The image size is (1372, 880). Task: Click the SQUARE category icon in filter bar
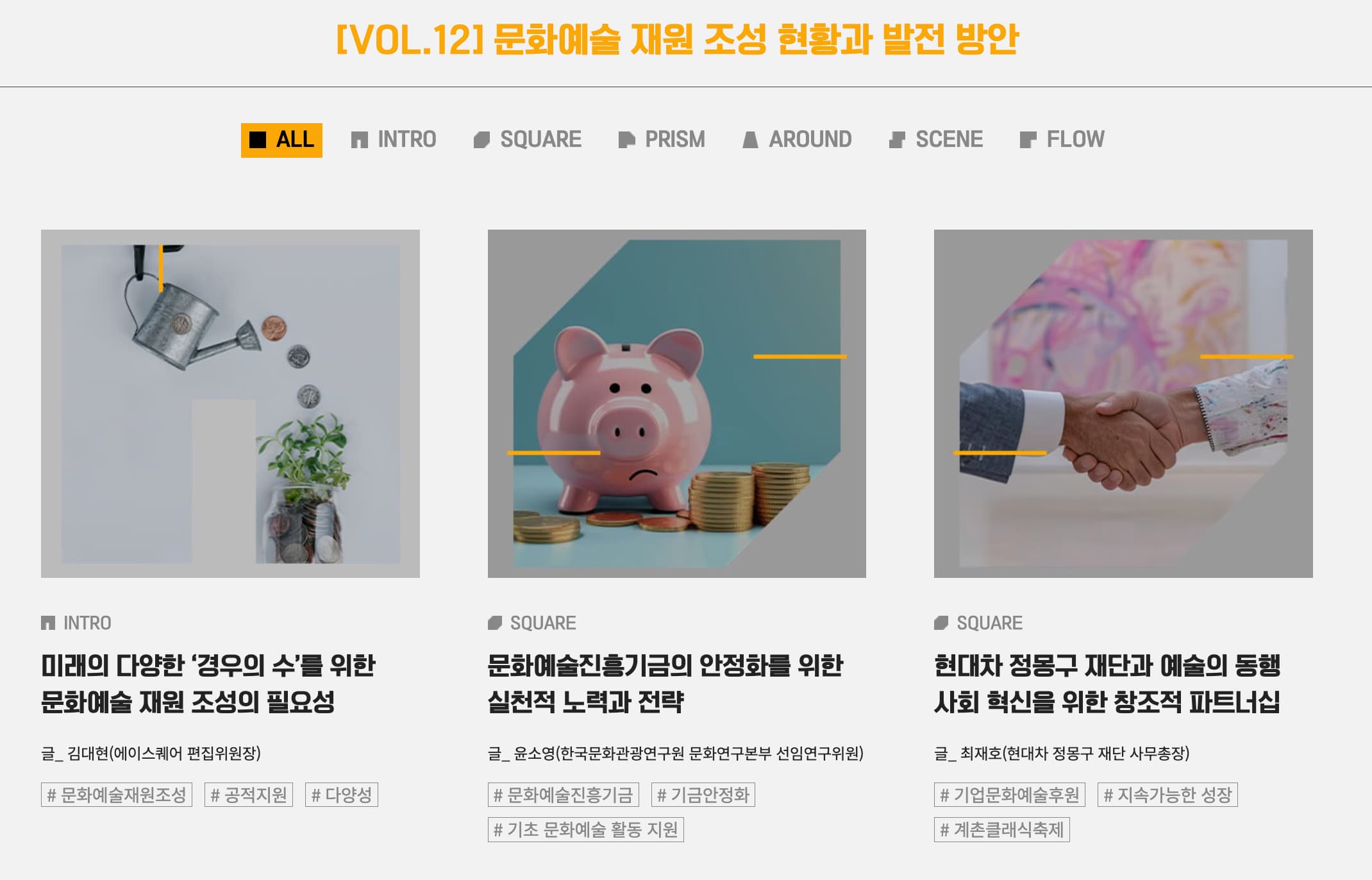pyautogui.click(x=481, y=140)
